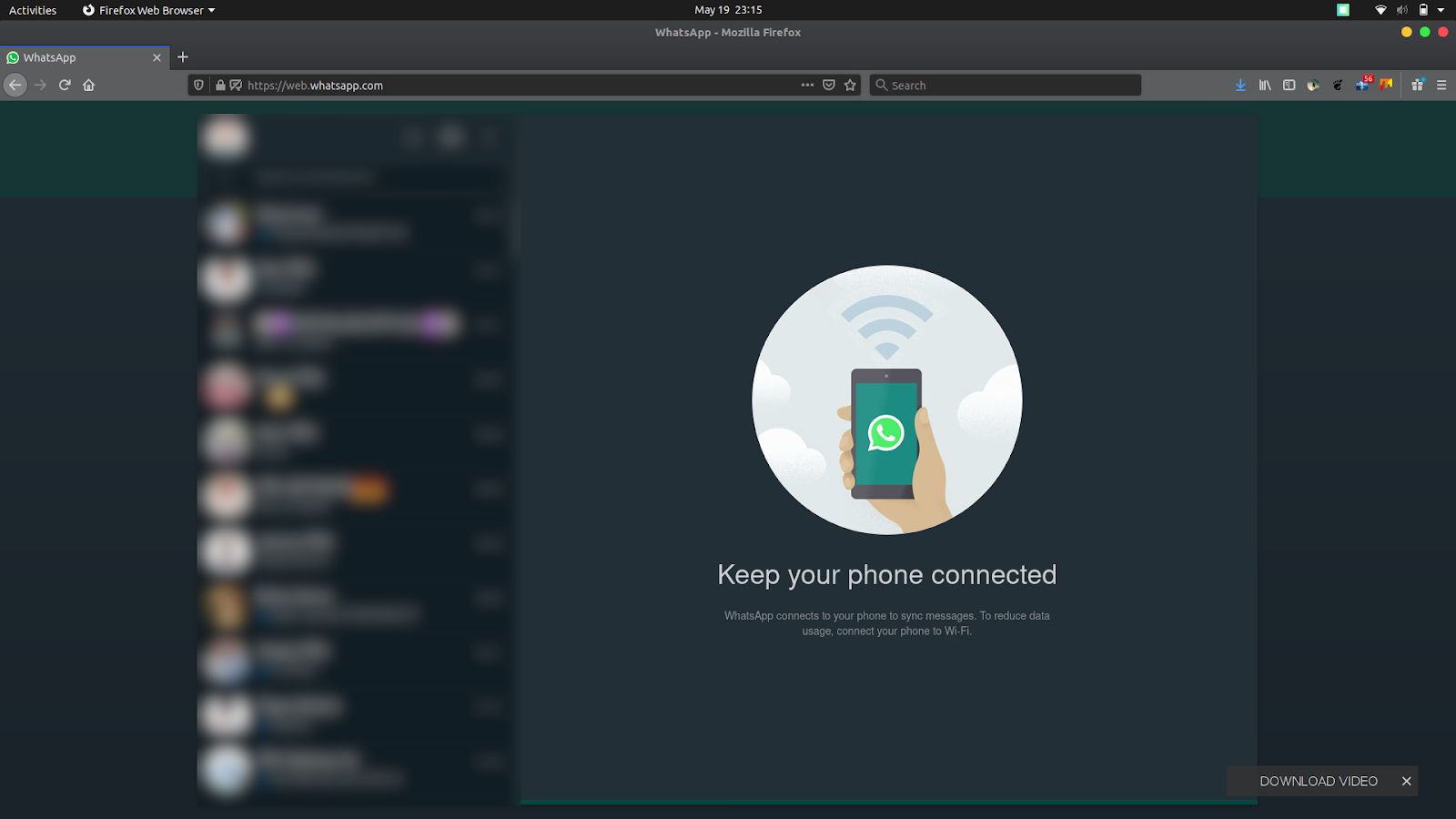
Task: Go back to the previous page
Action: 15,85
